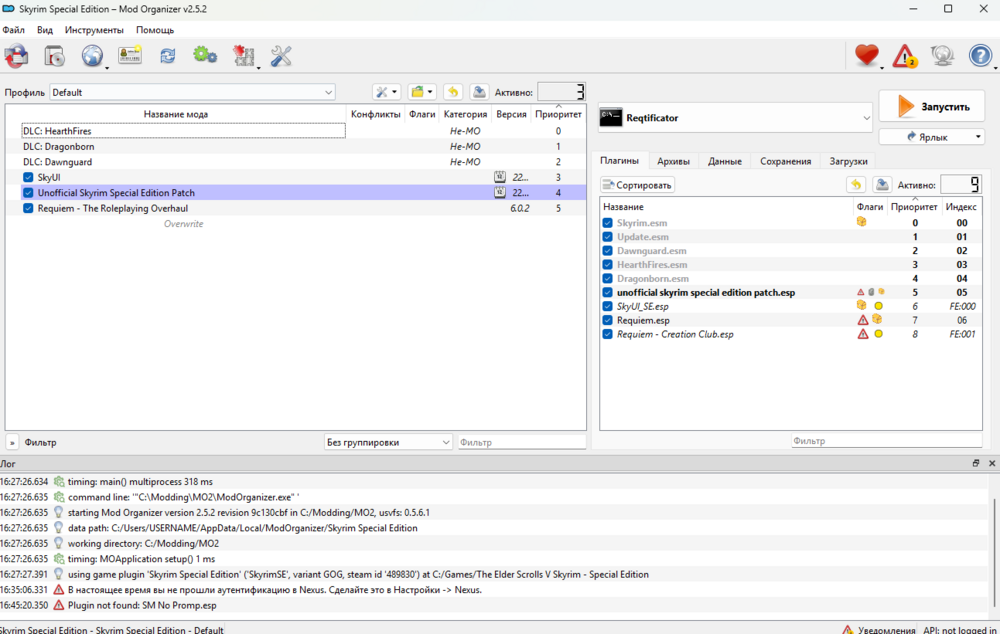
Task: Open the Ярлык shortcut dropdown
Action: pos(978,136)
